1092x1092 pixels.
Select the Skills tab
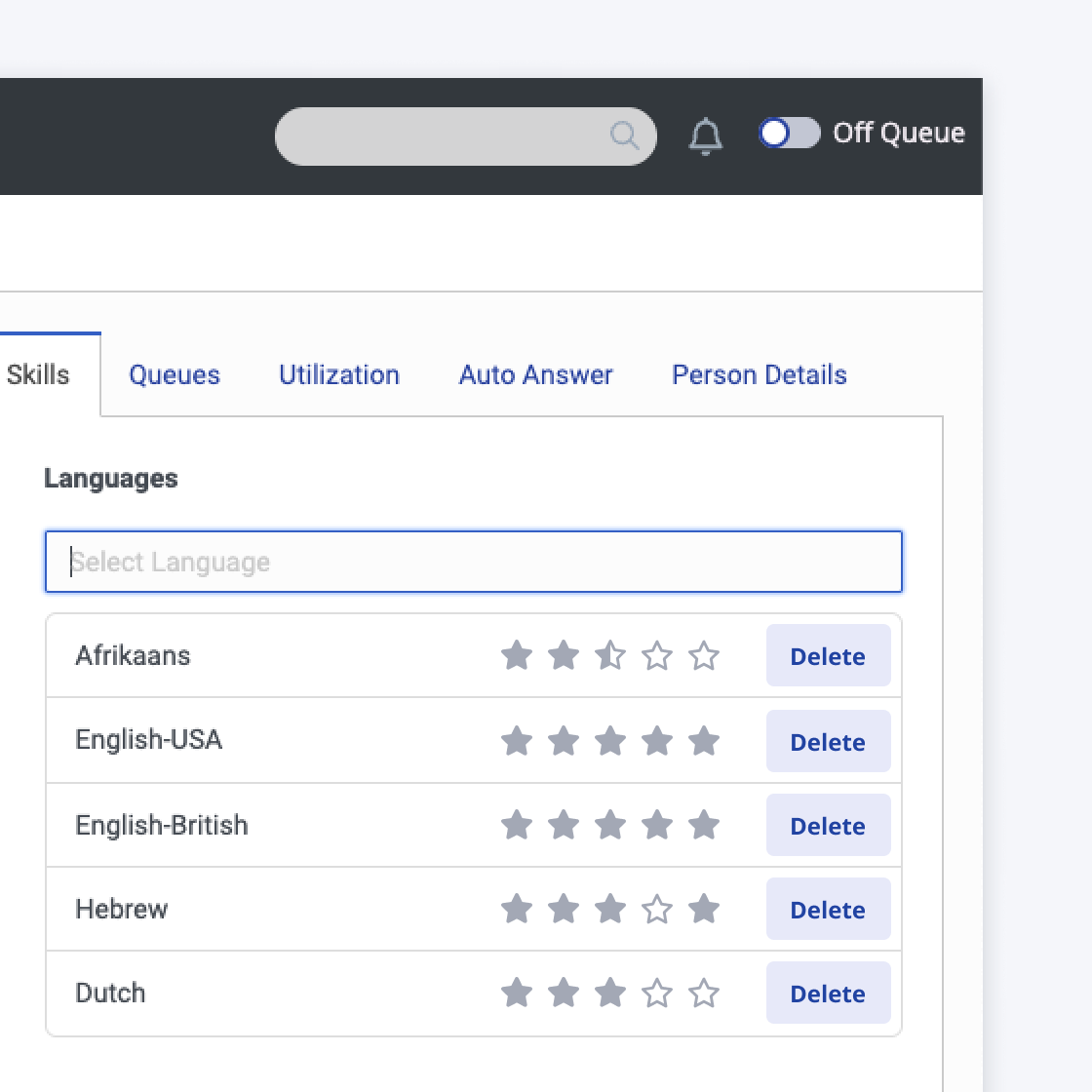tap(39, 375)
